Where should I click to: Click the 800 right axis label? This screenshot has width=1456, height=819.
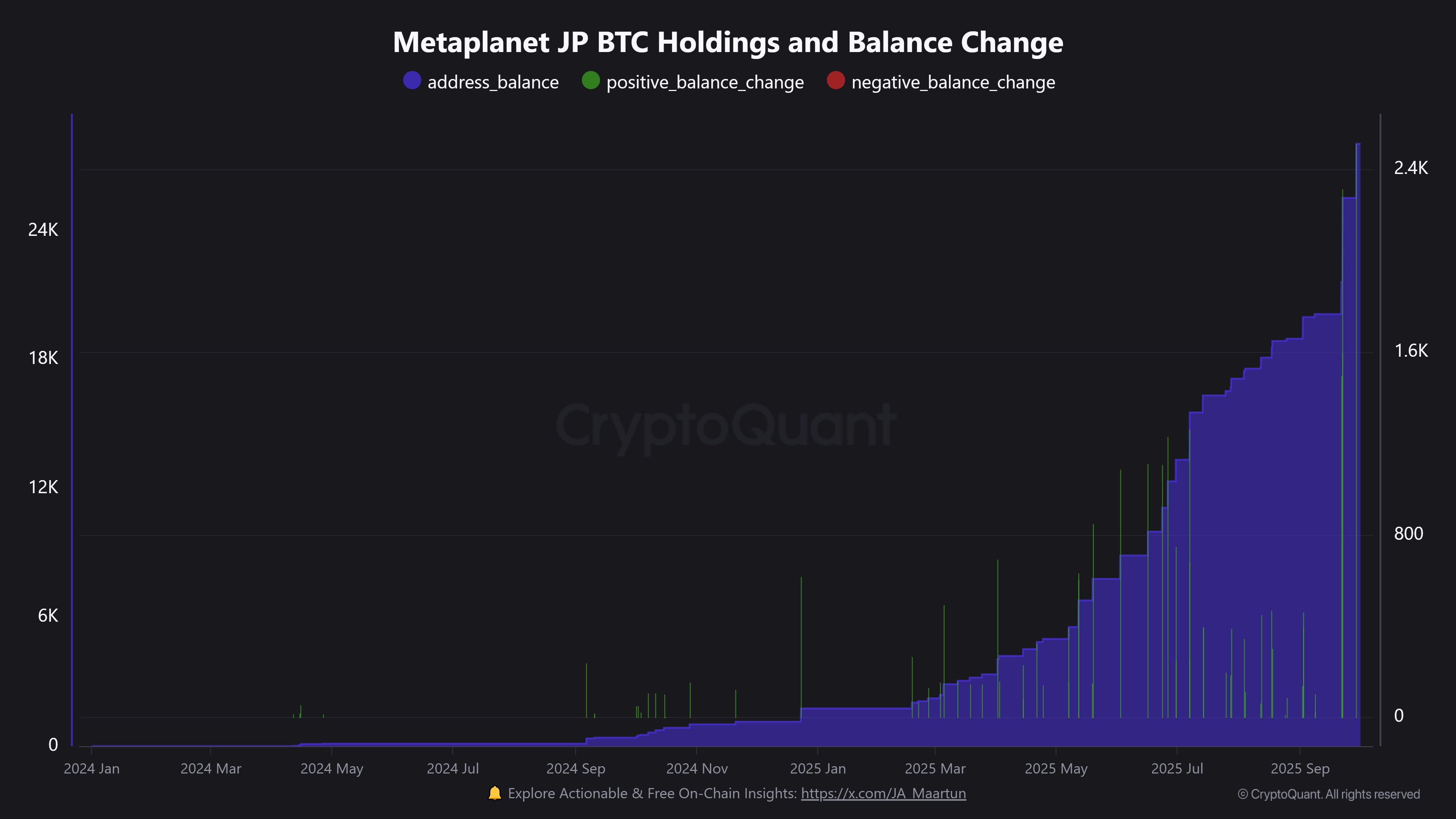pyautogui.click(x=1408, y=534)
